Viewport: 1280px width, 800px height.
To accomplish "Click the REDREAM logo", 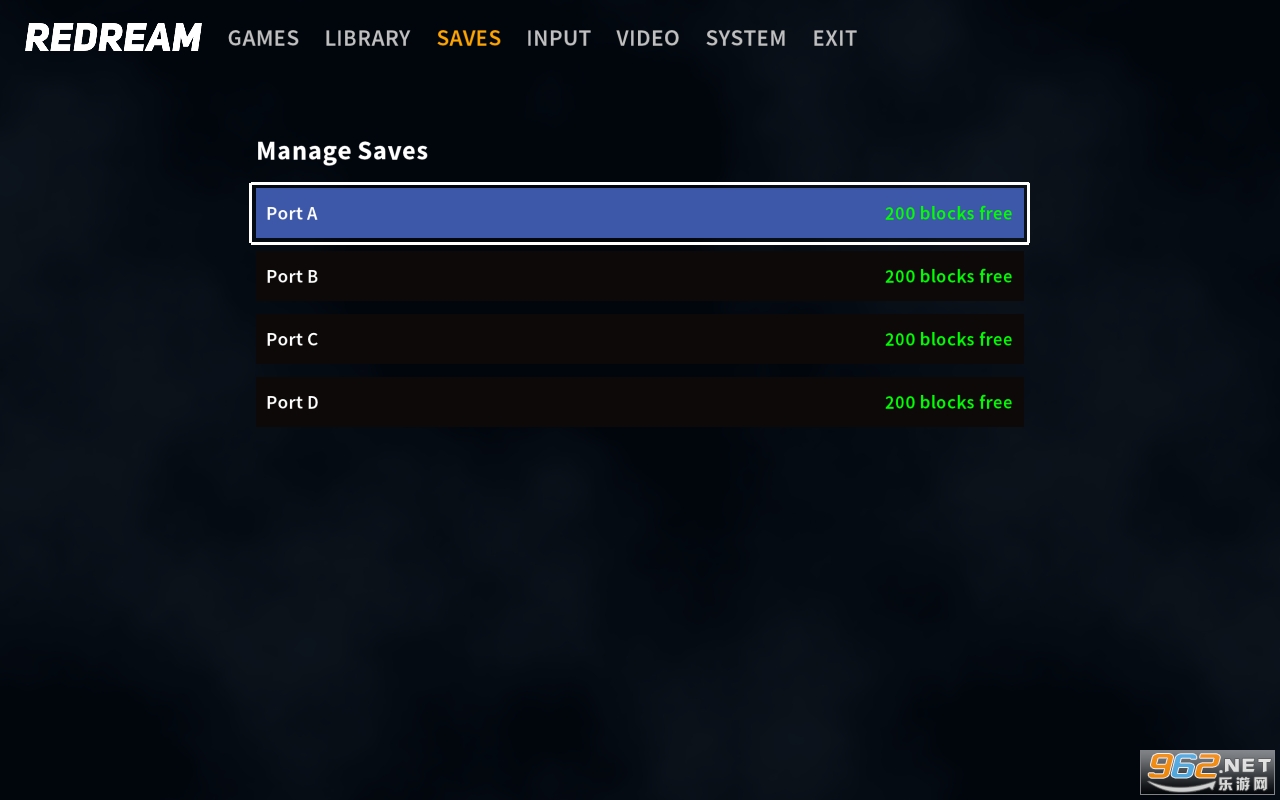I will [x=113, y=38].
